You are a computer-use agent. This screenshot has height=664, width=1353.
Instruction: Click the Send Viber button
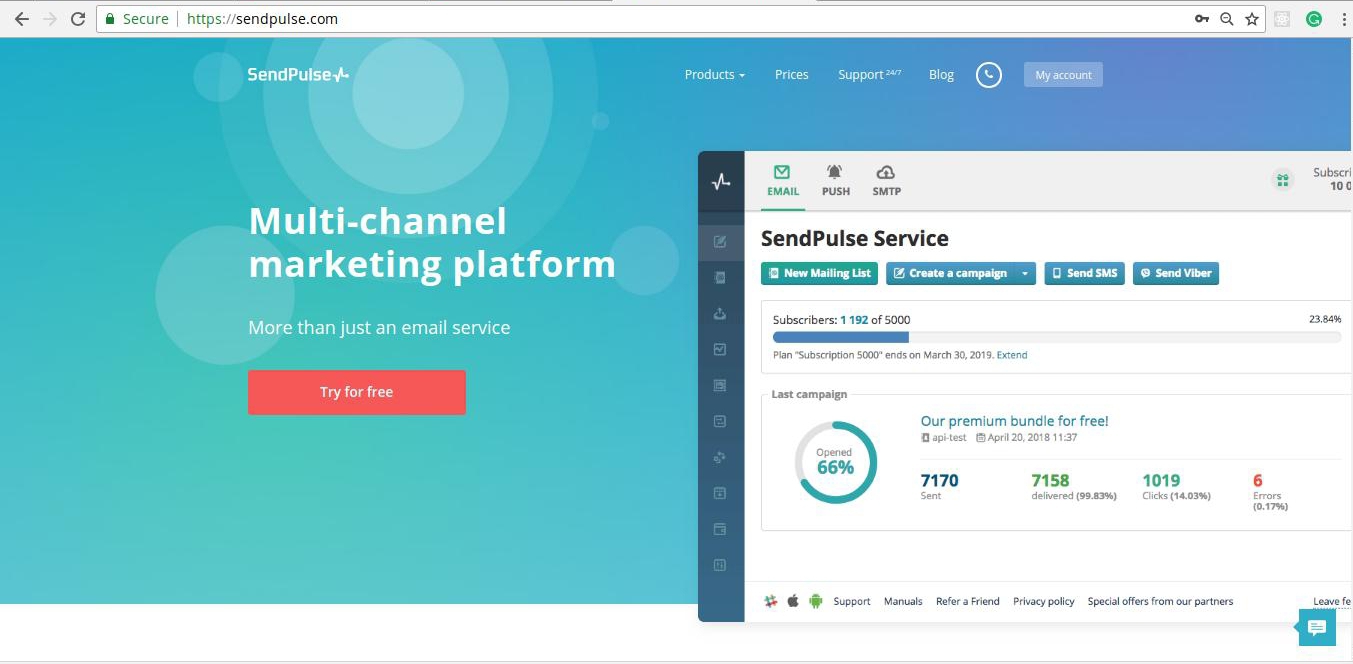[1175, 273]
